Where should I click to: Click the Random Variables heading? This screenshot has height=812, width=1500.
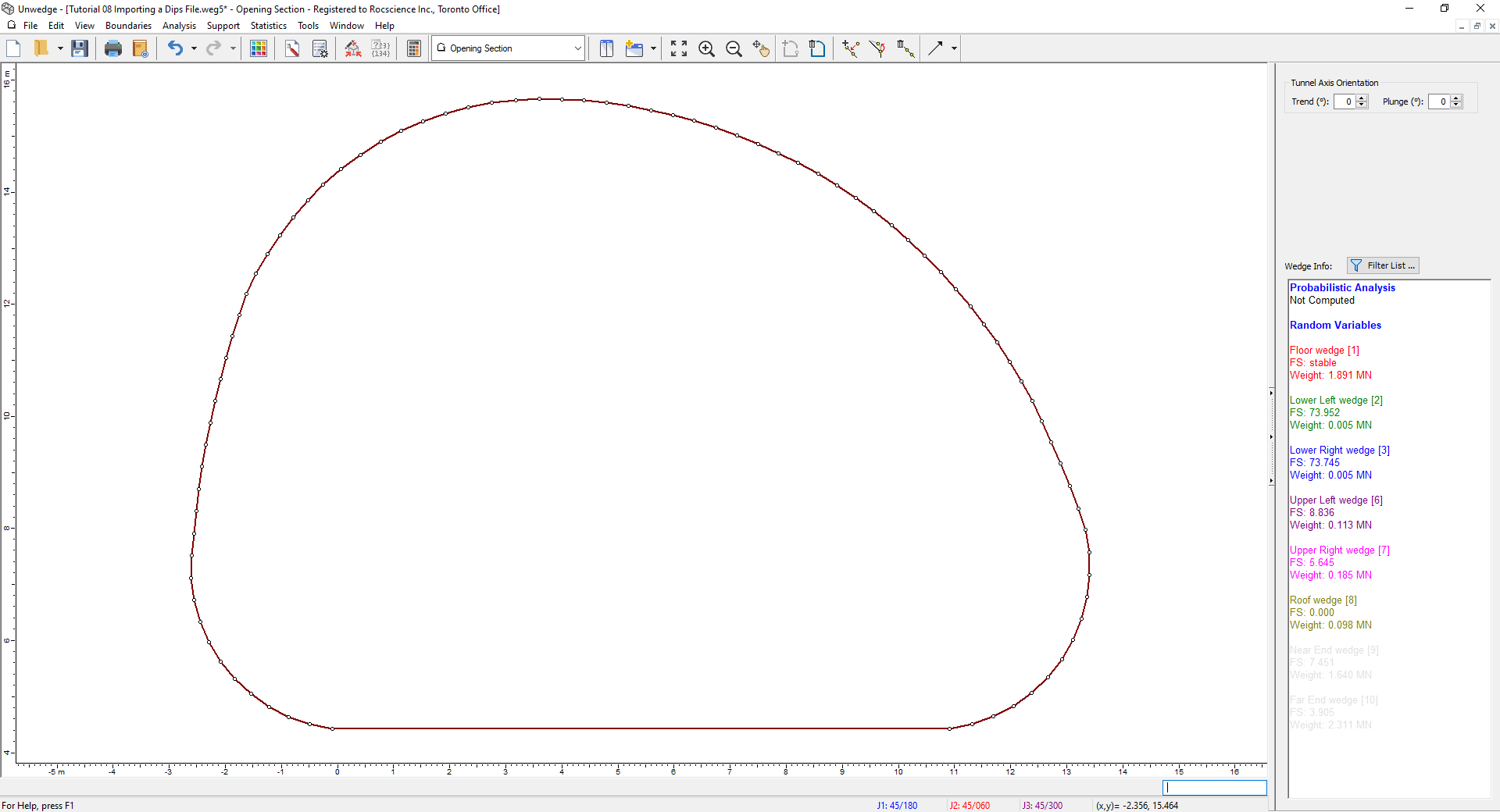(1335, 326)
